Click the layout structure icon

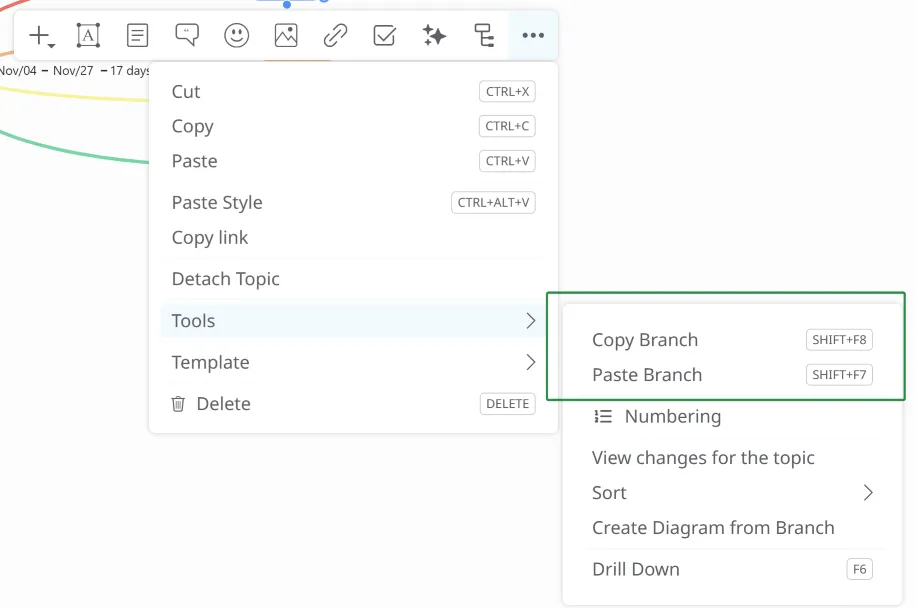pos(484,36)
